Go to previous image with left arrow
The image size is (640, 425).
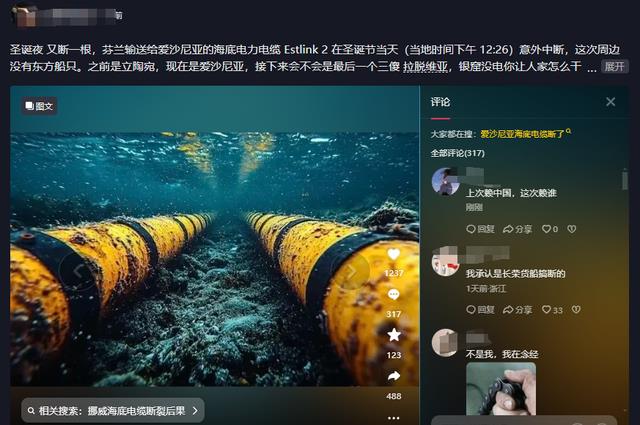click(x=78, y=271)
